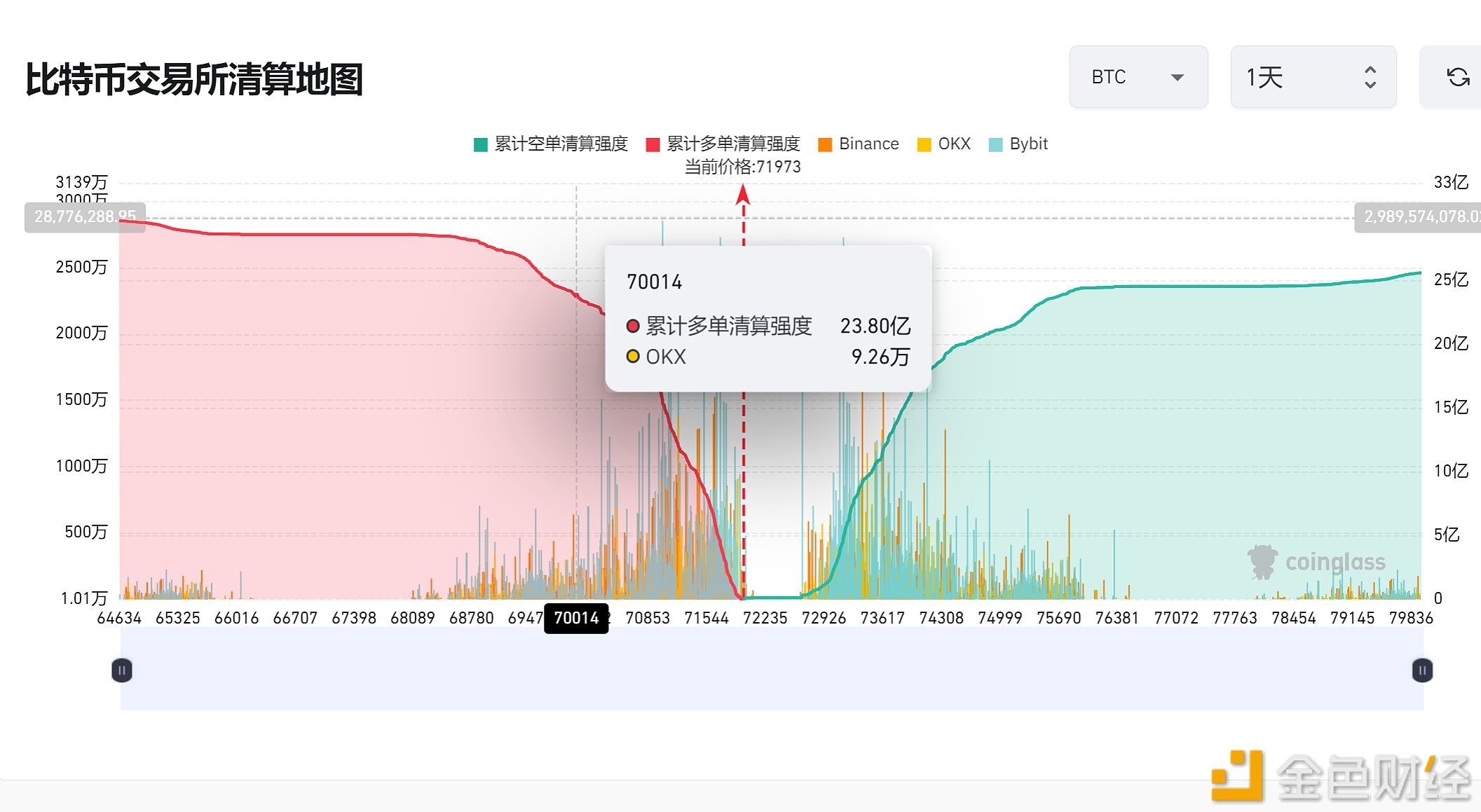Click the up/down stepper arrows on 1天
This screenshot has height=812, width=1481.
pos(1370,77)
